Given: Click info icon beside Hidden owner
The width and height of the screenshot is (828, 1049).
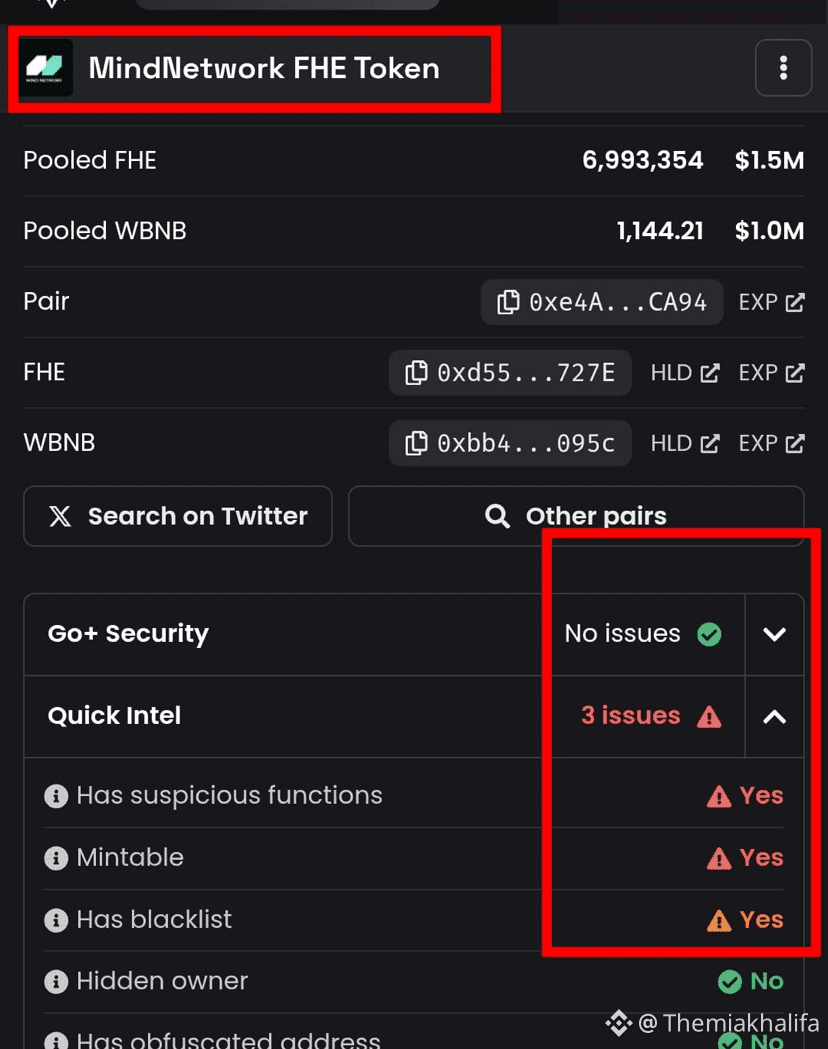Looking at the screenshot, I should click(56, 982).
